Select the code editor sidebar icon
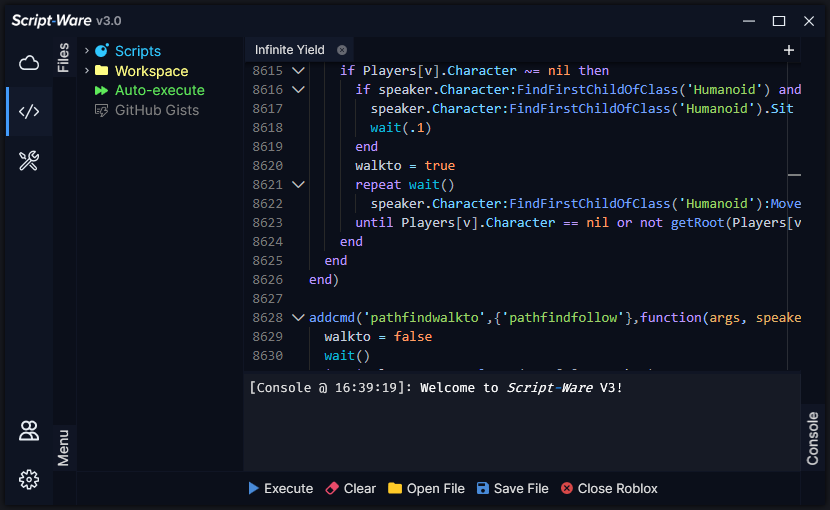Screen dimensions: 830x510 (29, 111)
